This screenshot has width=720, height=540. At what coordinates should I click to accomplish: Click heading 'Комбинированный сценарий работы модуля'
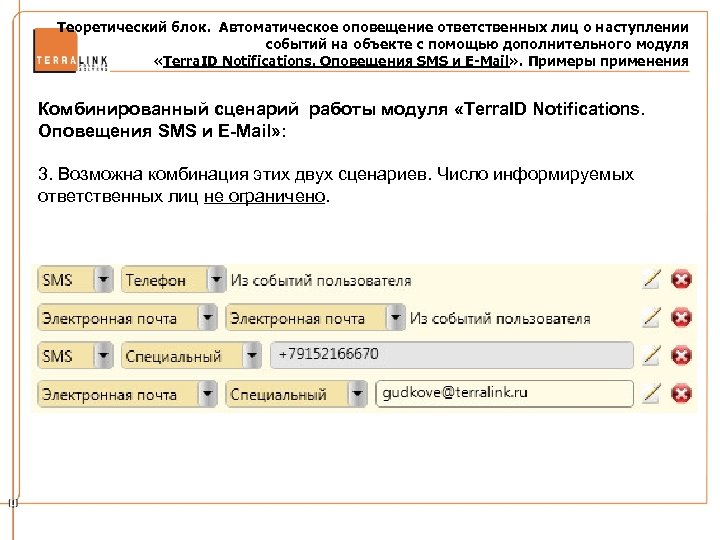(242, 109)
